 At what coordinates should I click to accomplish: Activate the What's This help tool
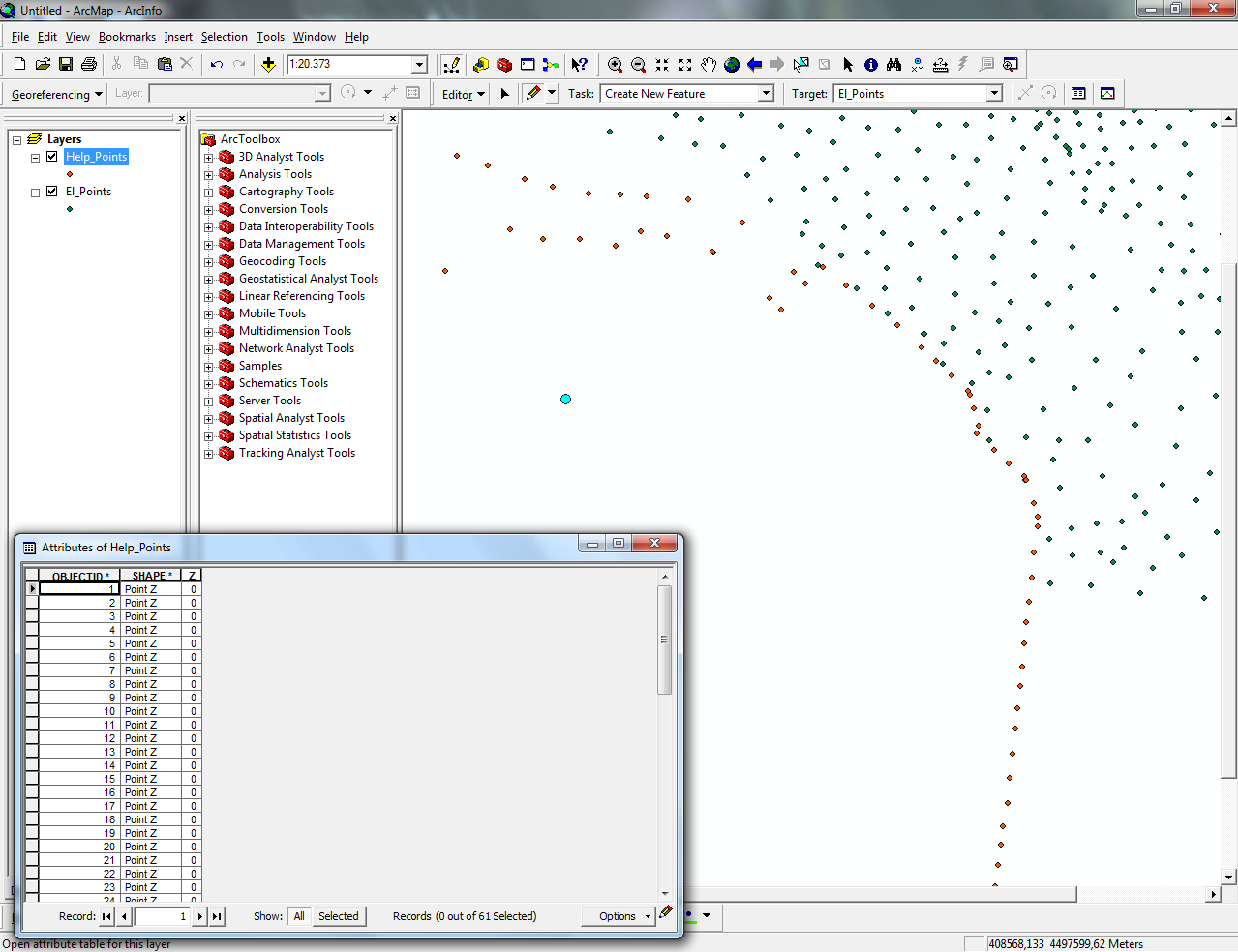[x=579, y=65]
